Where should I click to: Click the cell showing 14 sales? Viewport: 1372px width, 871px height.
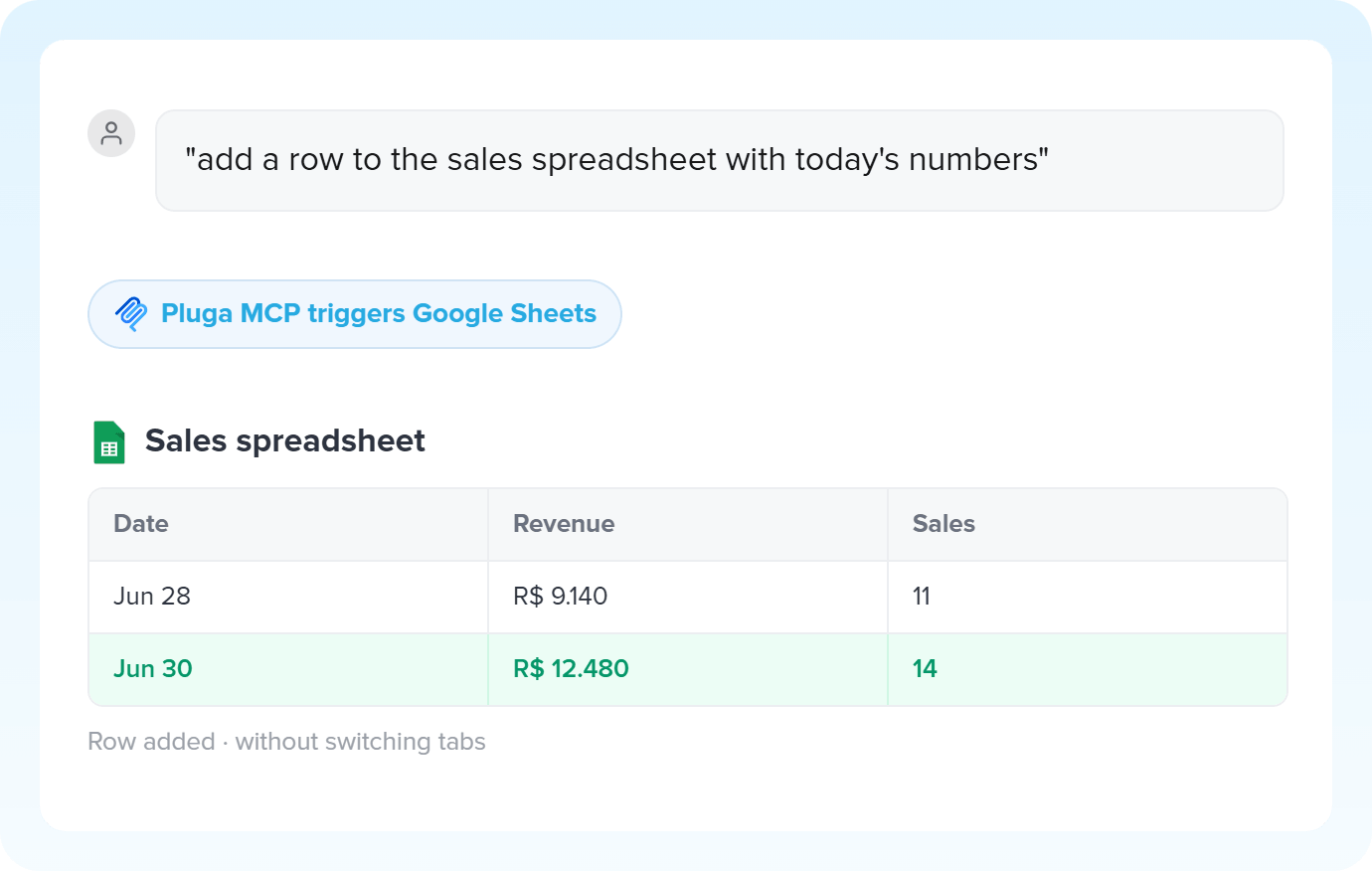coord(1088,669)
